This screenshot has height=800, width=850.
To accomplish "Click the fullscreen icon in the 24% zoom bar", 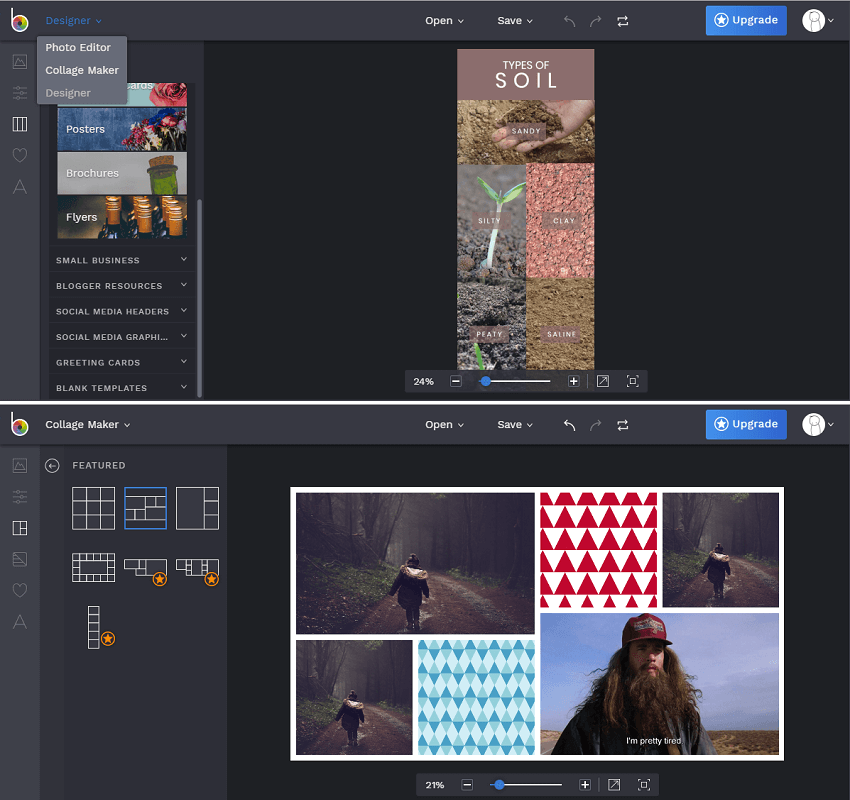I will 633,382.
